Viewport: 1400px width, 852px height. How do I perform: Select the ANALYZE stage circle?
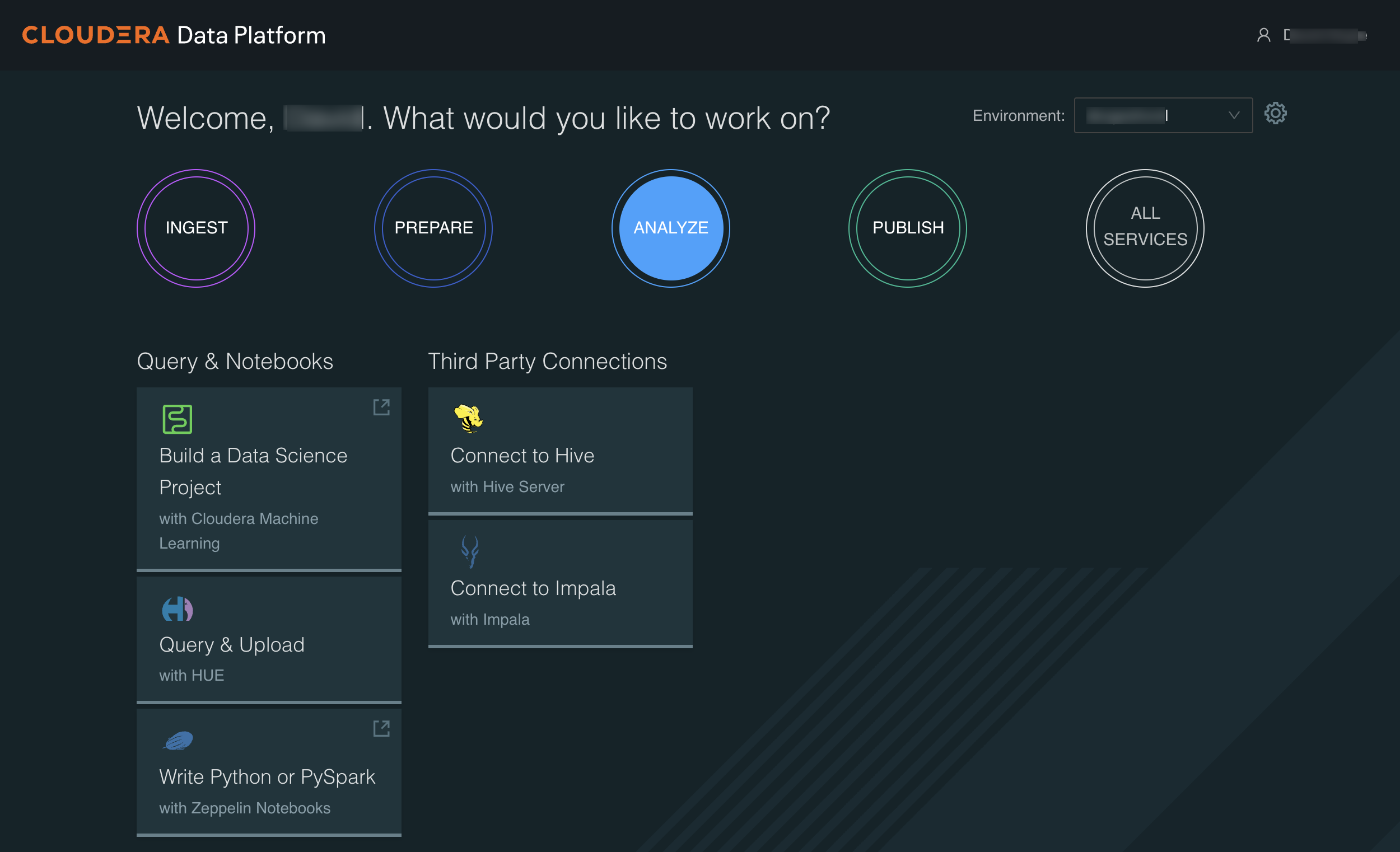[670, 228]
